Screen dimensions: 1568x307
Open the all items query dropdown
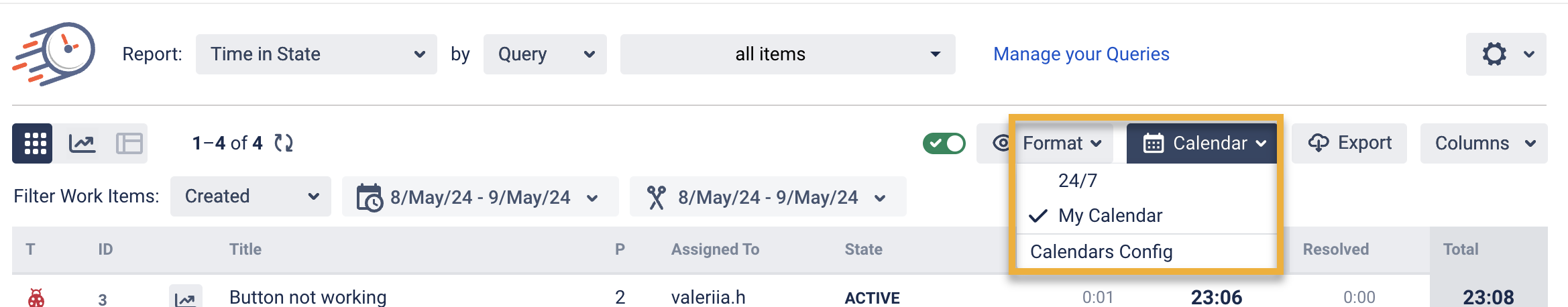(x=787, y=54)
